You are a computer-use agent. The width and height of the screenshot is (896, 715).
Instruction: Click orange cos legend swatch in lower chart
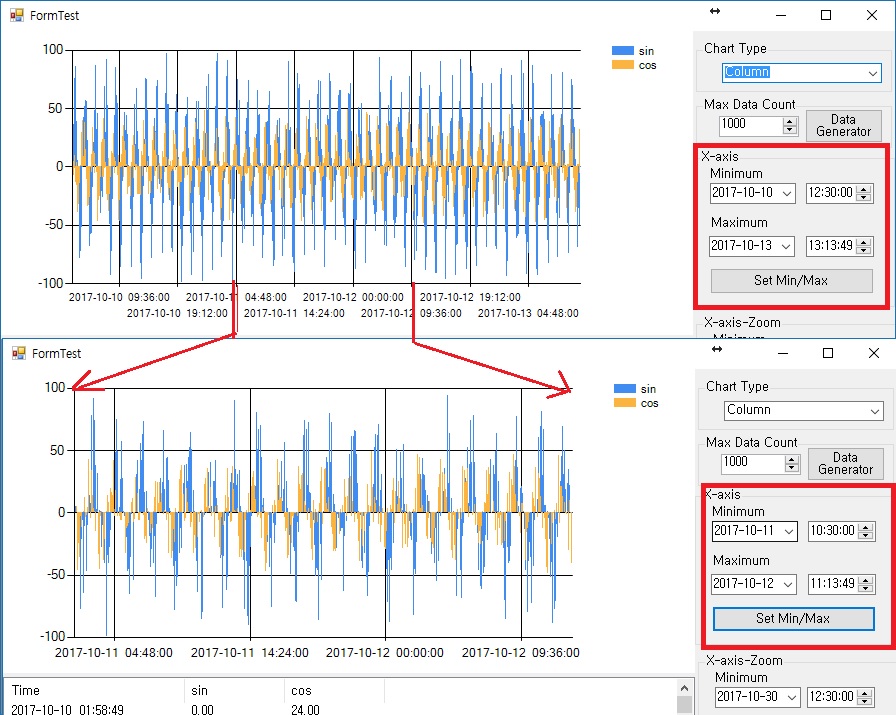[x=625, y=403]
